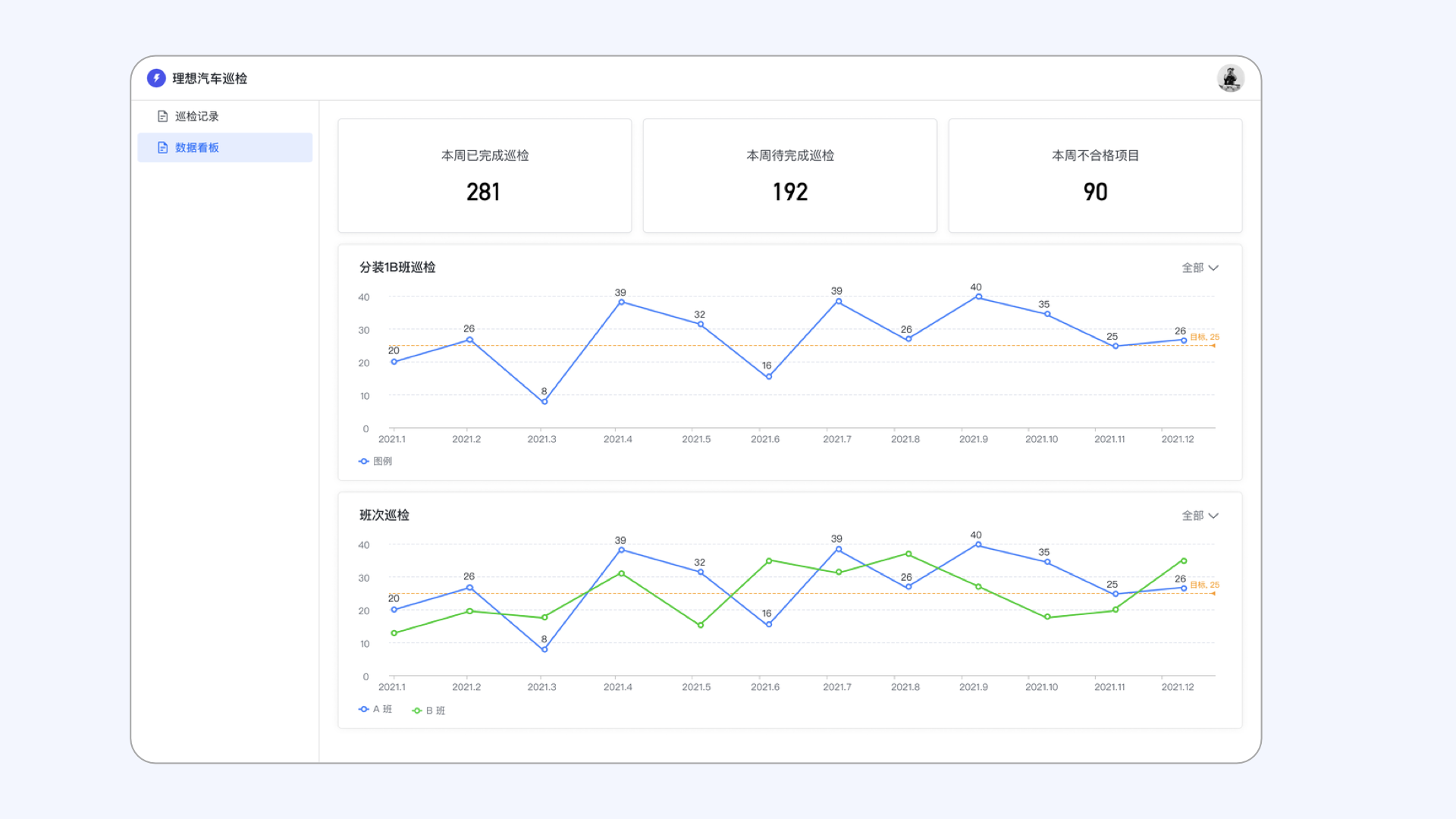This screenshot has height=819, width=1456.
Task: Click the 本周待完成巡检 192 card
Action: [789, 175]
